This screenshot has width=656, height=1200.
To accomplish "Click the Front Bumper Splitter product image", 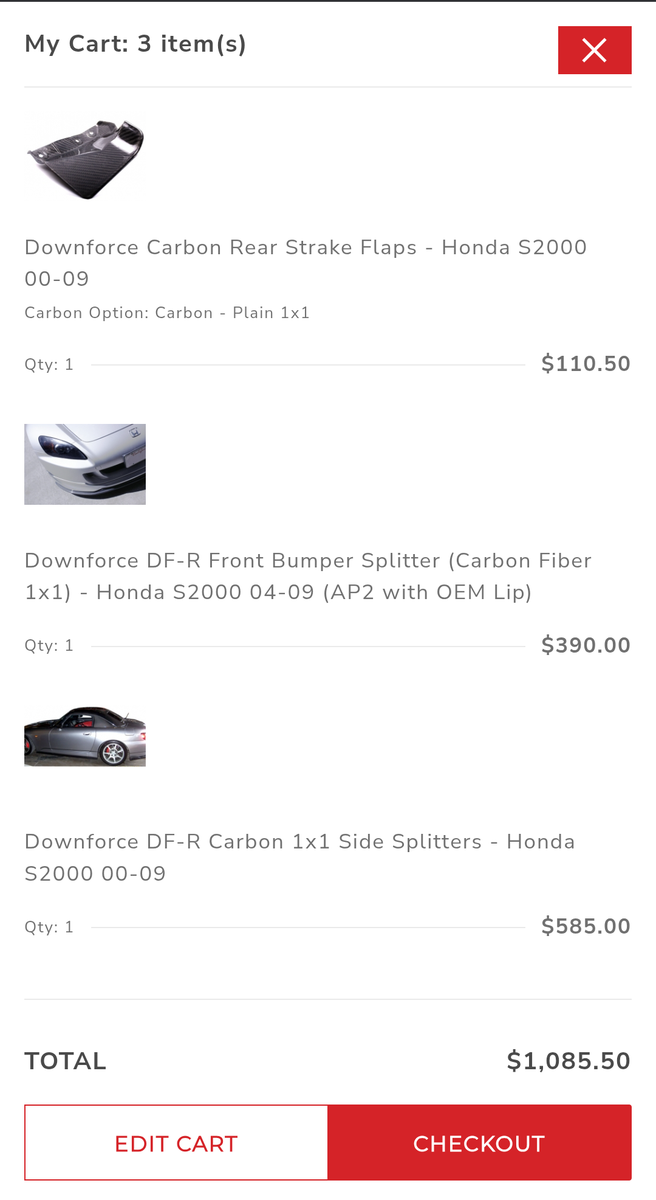I will (x=85, y=464).
